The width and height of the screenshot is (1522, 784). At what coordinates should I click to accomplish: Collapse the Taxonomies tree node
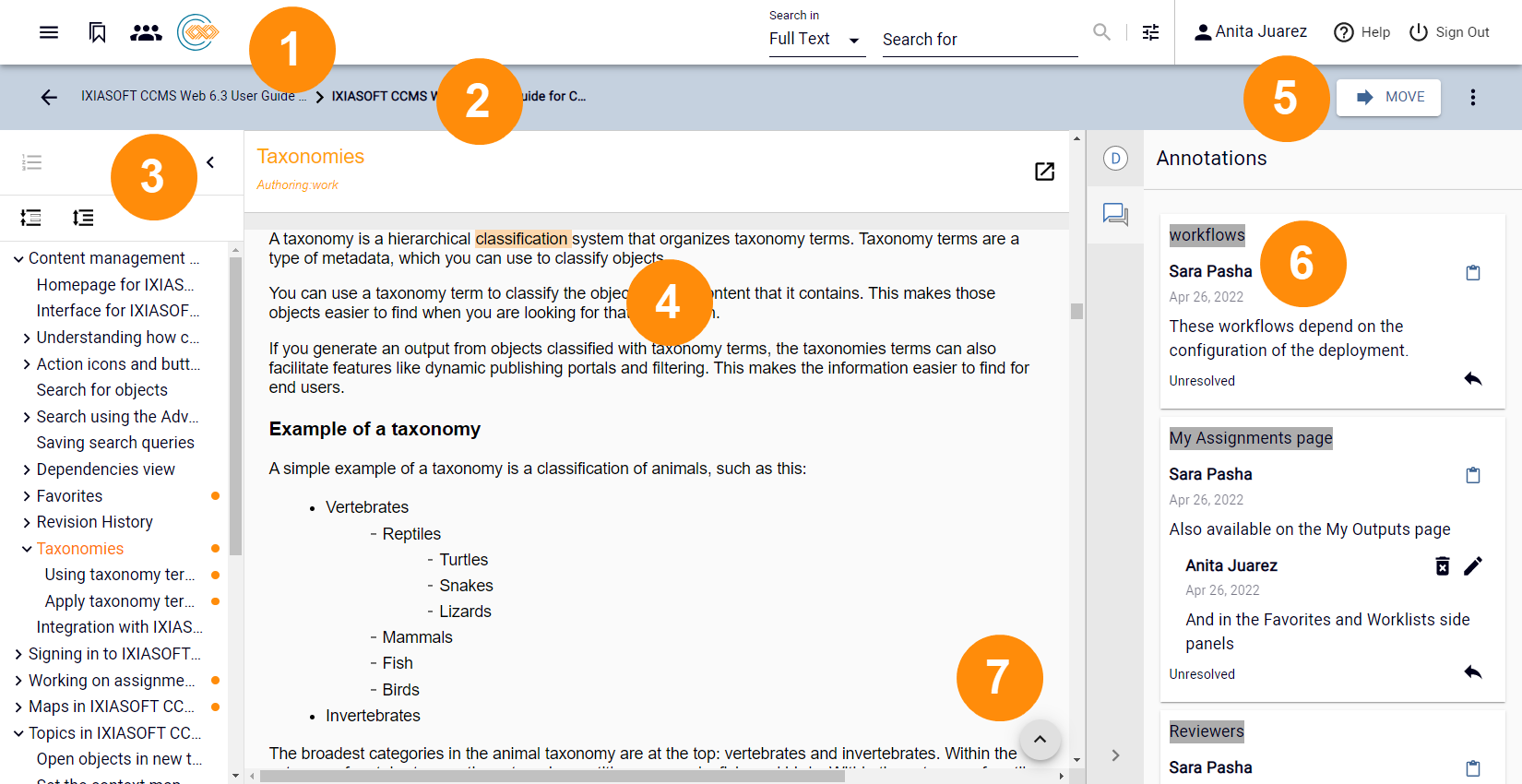(x=27, y=549)
